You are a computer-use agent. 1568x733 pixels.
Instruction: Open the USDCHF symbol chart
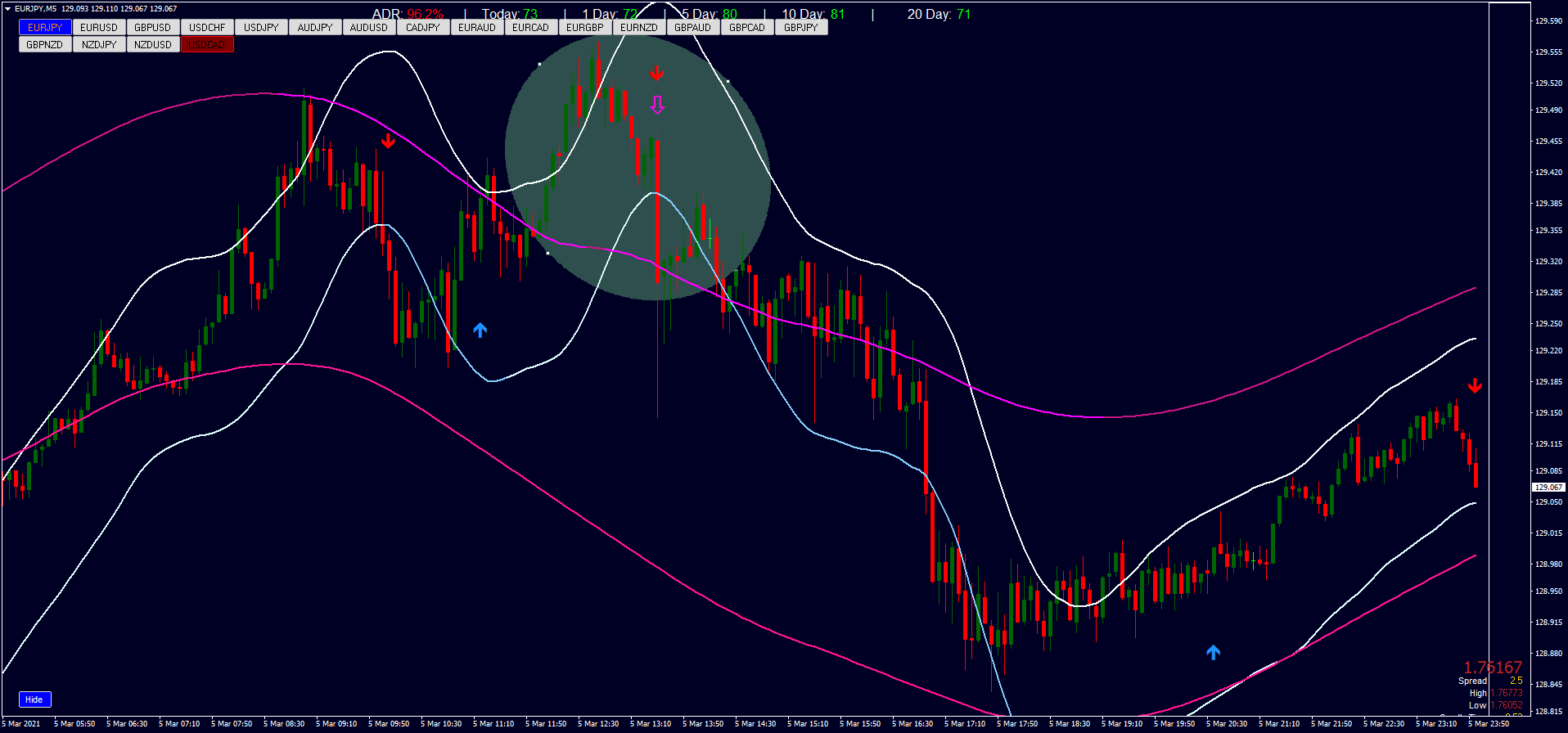coord(207,28)
